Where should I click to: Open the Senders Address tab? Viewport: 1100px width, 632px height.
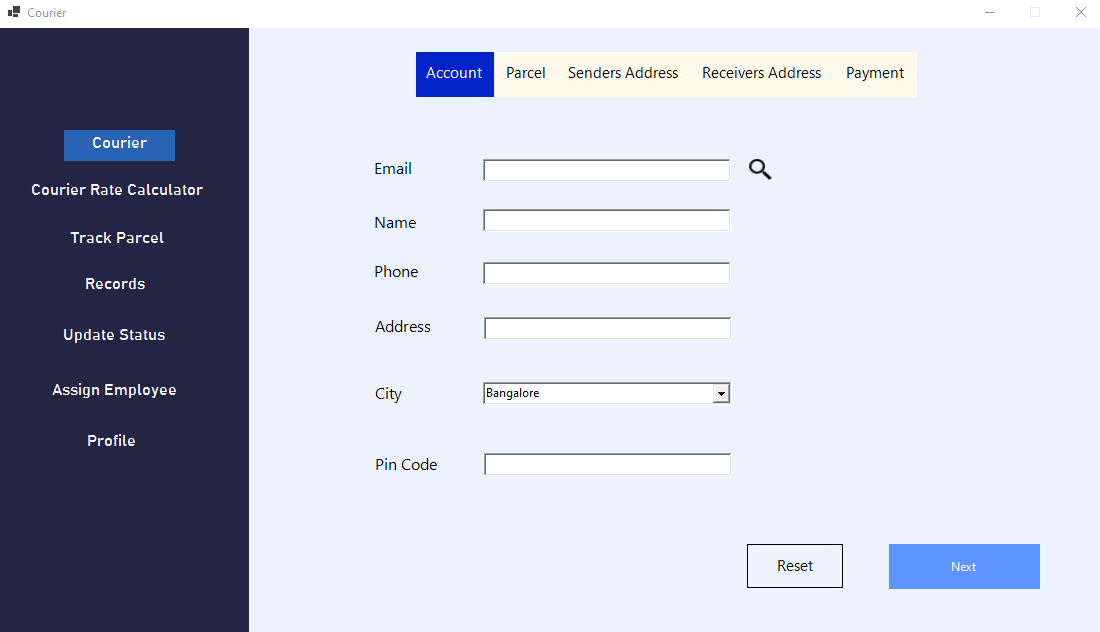point(622,73)
